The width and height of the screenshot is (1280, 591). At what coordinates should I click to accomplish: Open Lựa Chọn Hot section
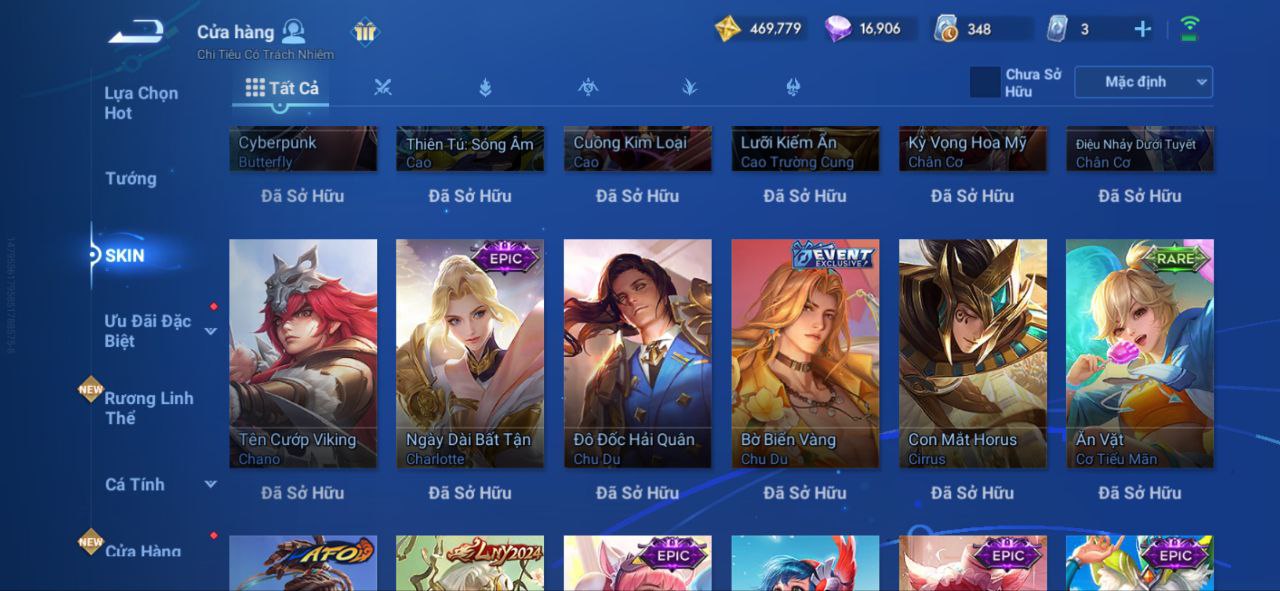point(141,103)
